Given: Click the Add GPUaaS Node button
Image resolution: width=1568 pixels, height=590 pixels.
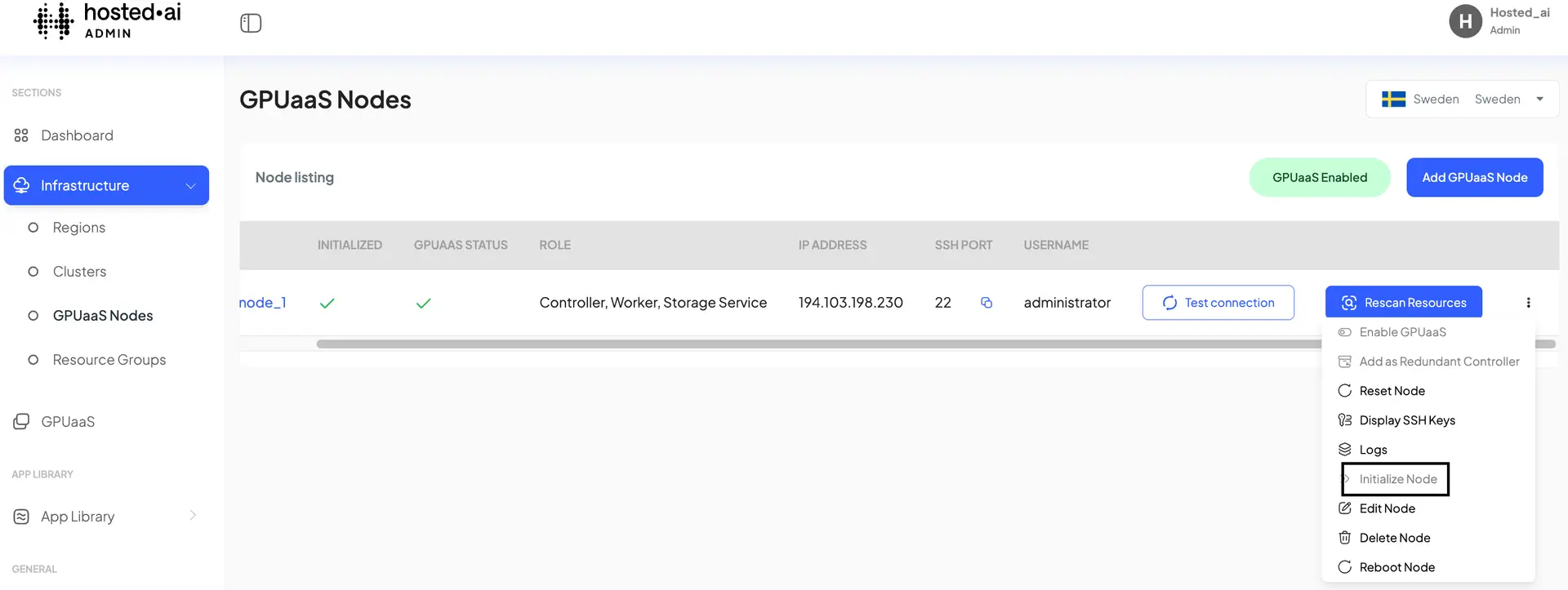Looking at the screenshot, I should (1474, 177).
